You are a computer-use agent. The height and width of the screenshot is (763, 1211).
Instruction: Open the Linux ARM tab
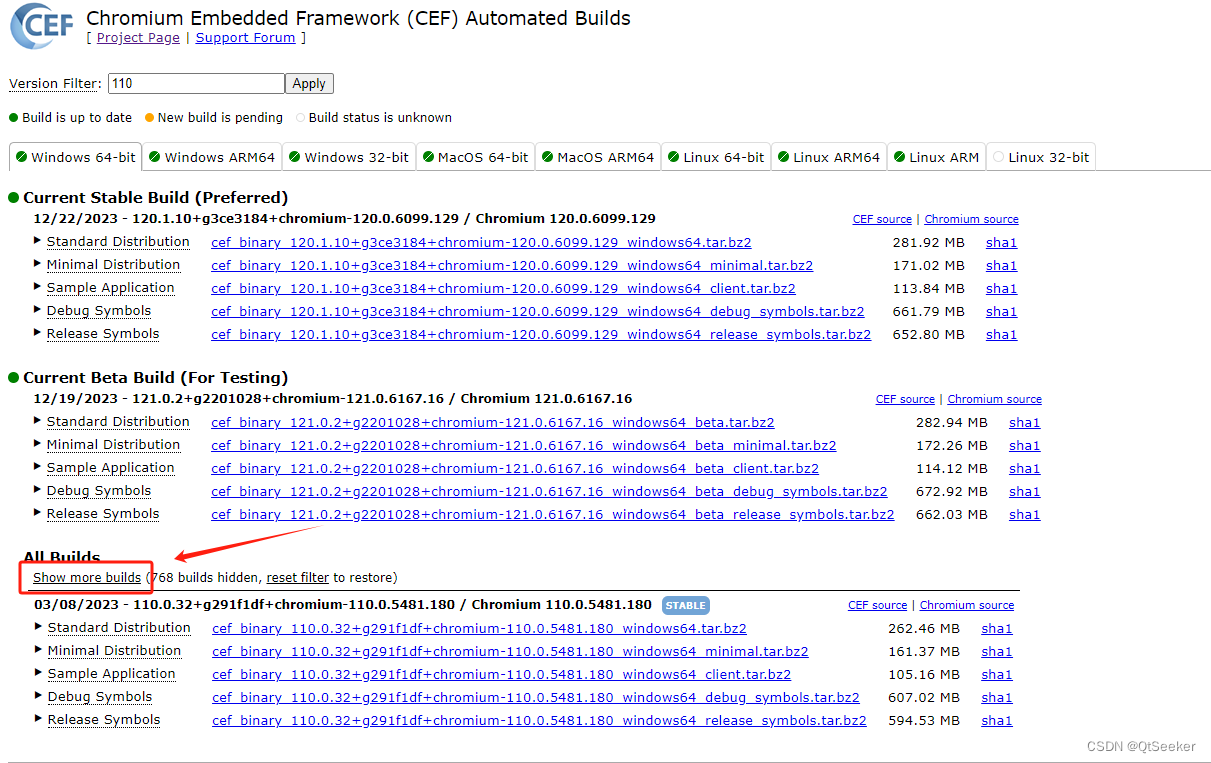[936, 157]
